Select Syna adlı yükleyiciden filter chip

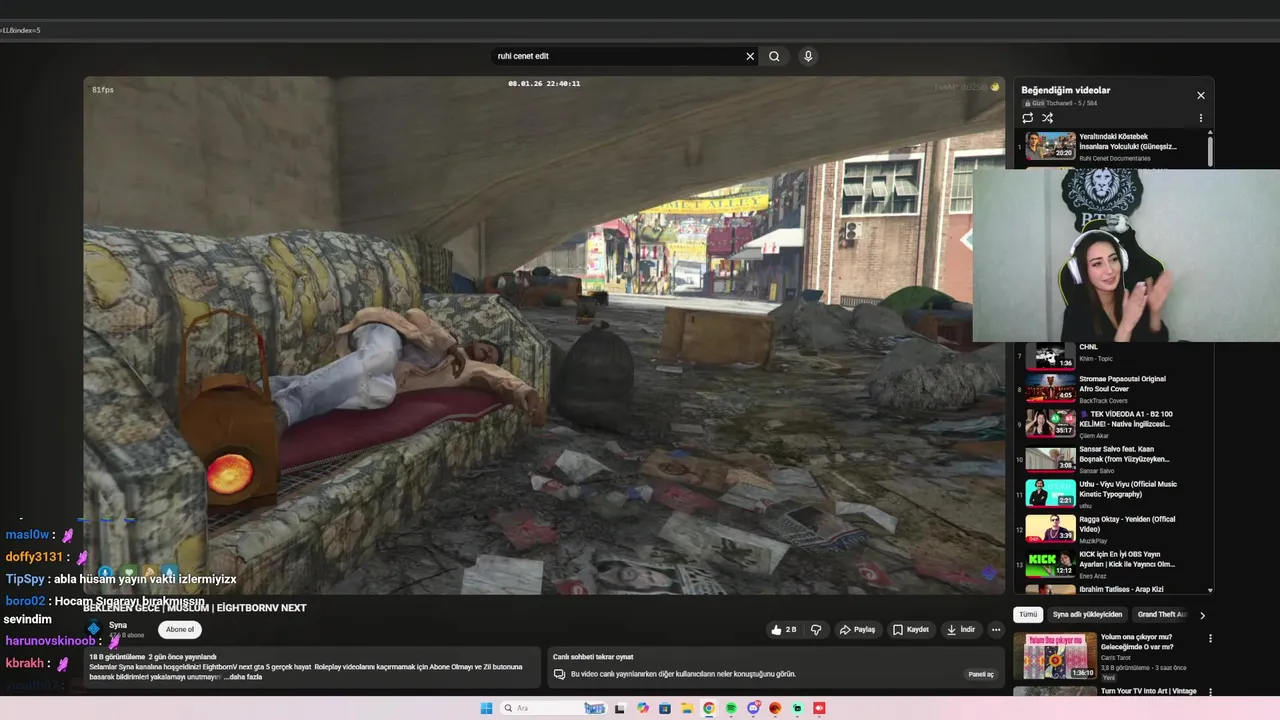point(1087,615)
